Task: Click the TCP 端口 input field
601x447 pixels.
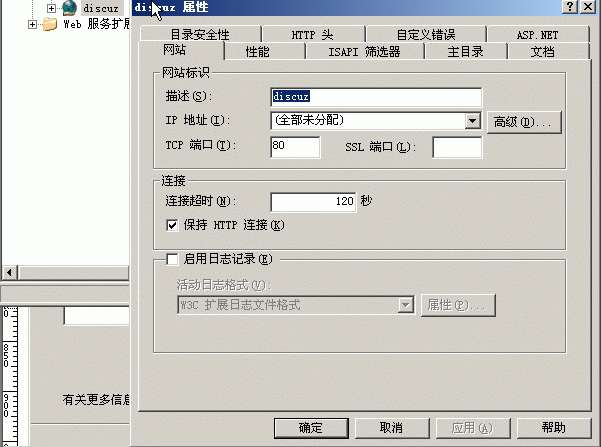Action: tap(295, 147)
